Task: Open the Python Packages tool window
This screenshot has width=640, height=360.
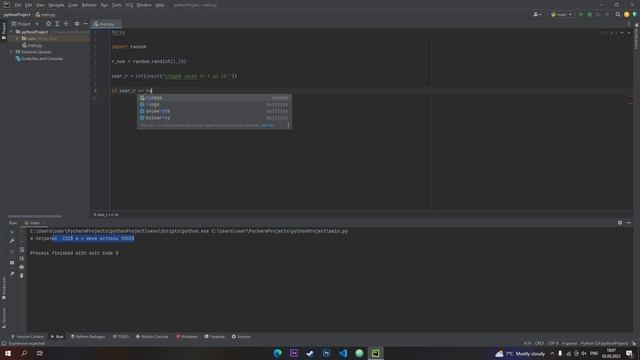Action: 88,337
